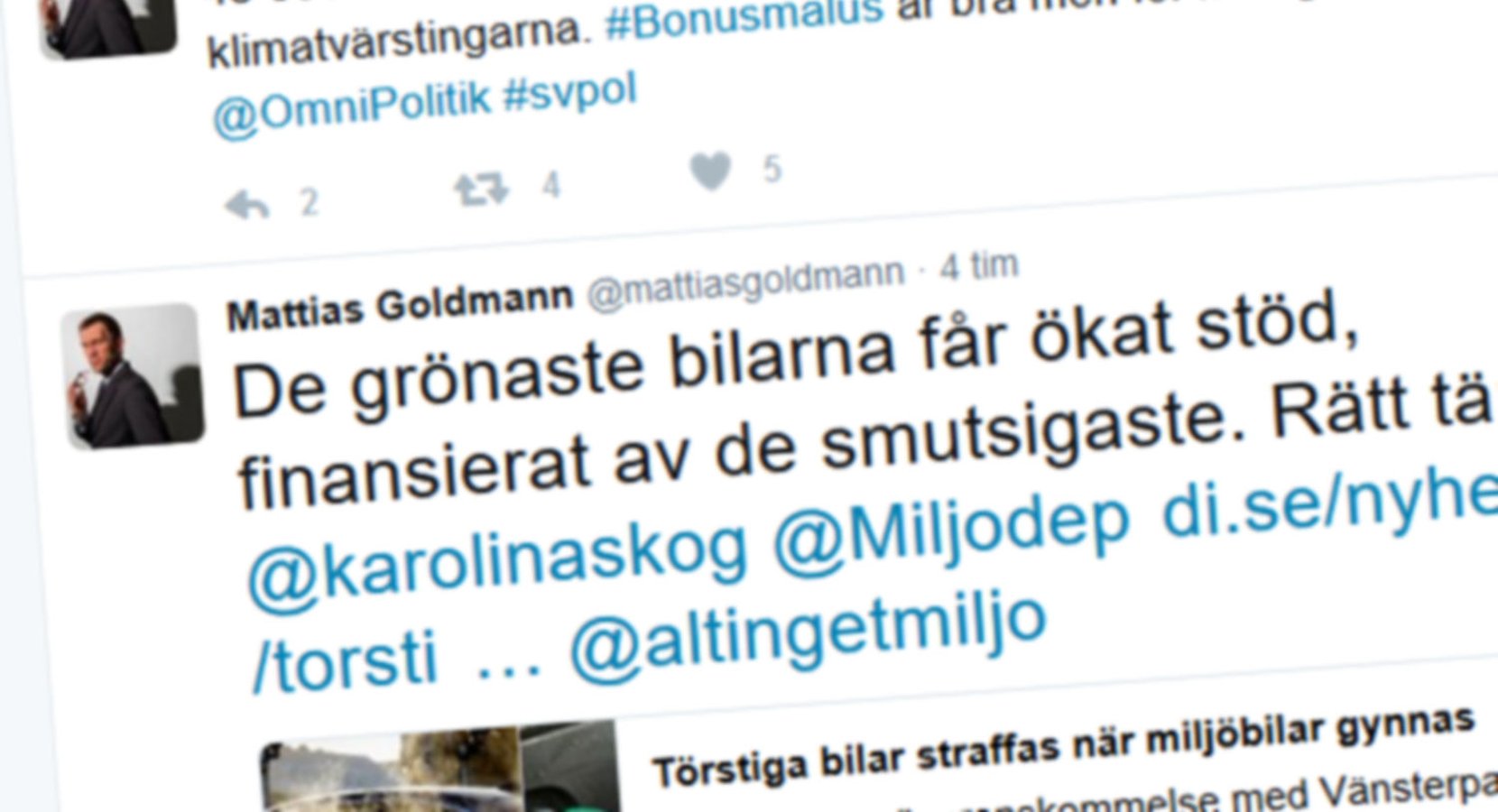The image size is (1498, 812).
Task: Click the like count 5
Action: [x=772, y=169]
